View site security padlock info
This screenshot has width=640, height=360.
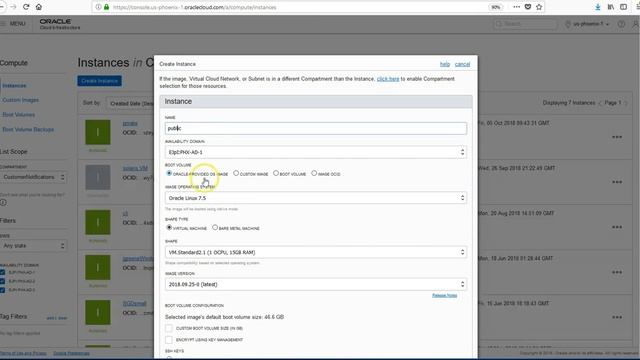coord(107,7)
